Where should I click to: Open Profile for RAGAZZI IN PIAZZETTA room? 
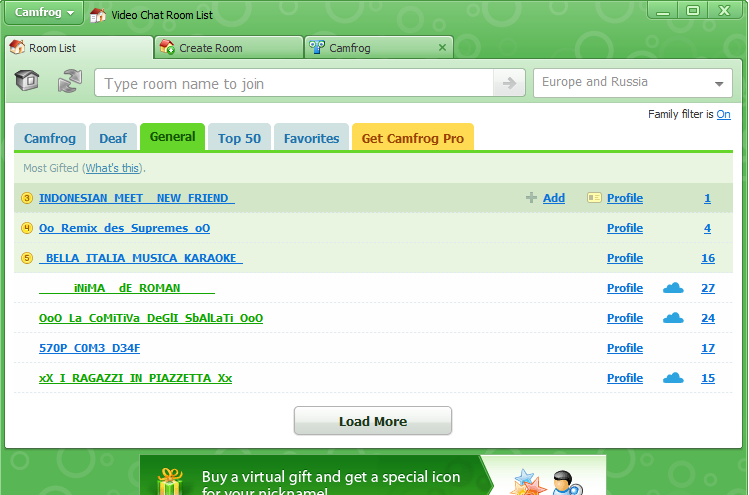point(625,378)
